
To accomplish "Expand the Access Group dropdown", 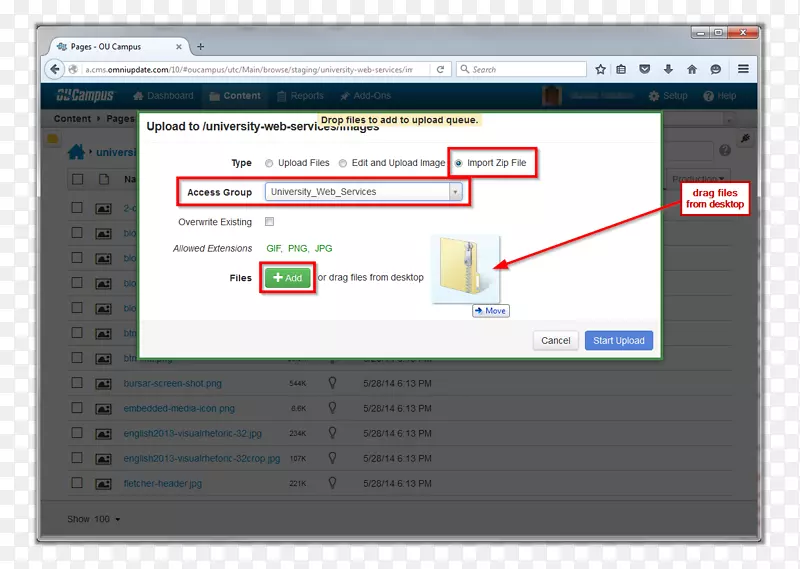I will coord(455,192).
